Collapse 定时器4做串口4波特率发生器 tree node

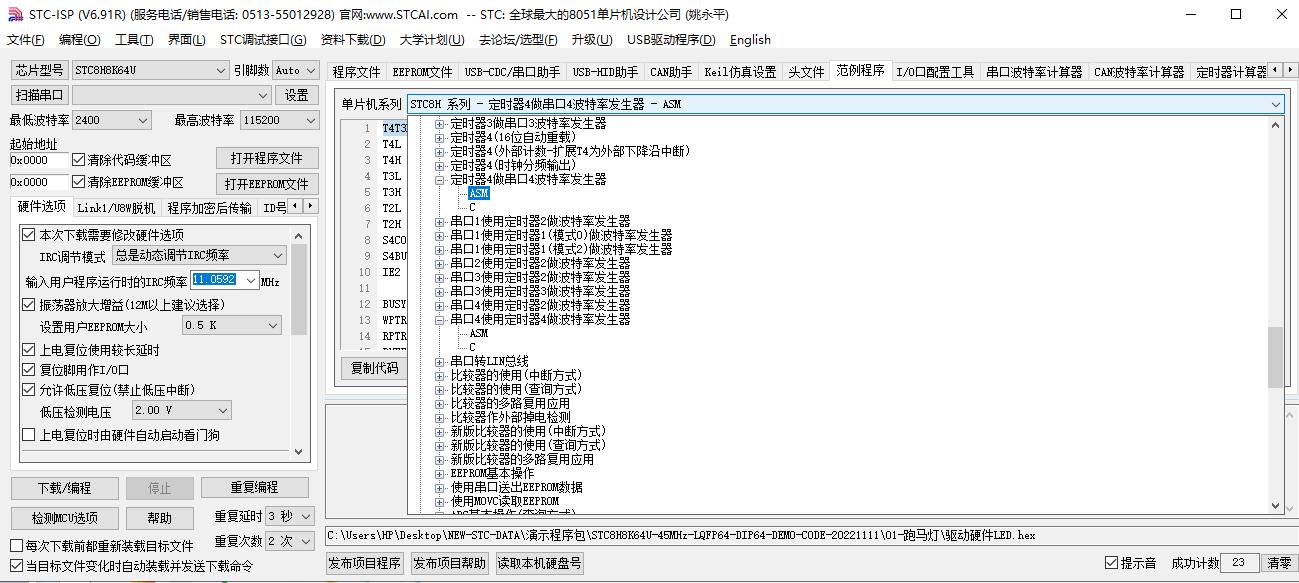tap(440, 180)
